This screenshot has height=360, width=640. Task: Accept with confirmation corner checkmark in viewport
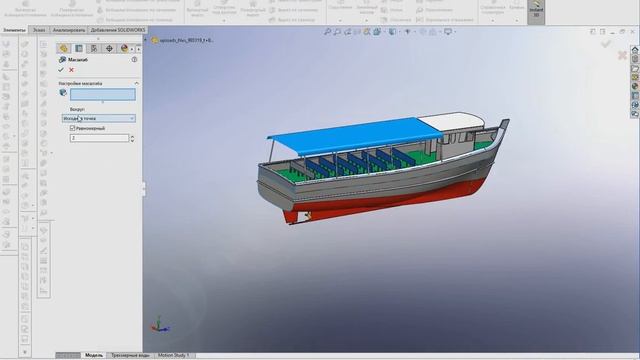pos(606,44)
